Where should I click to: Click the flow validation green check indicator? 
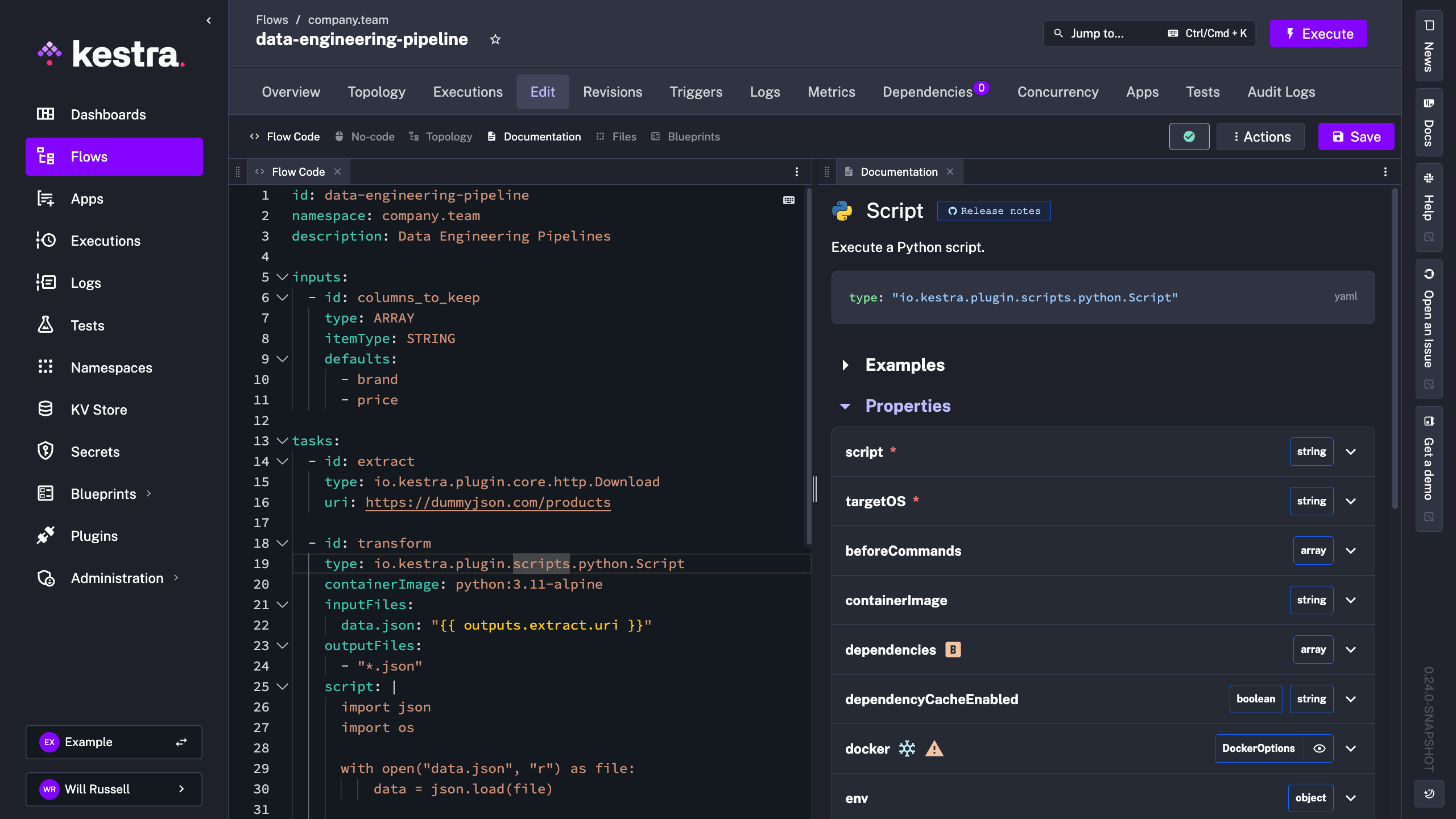1189,136
